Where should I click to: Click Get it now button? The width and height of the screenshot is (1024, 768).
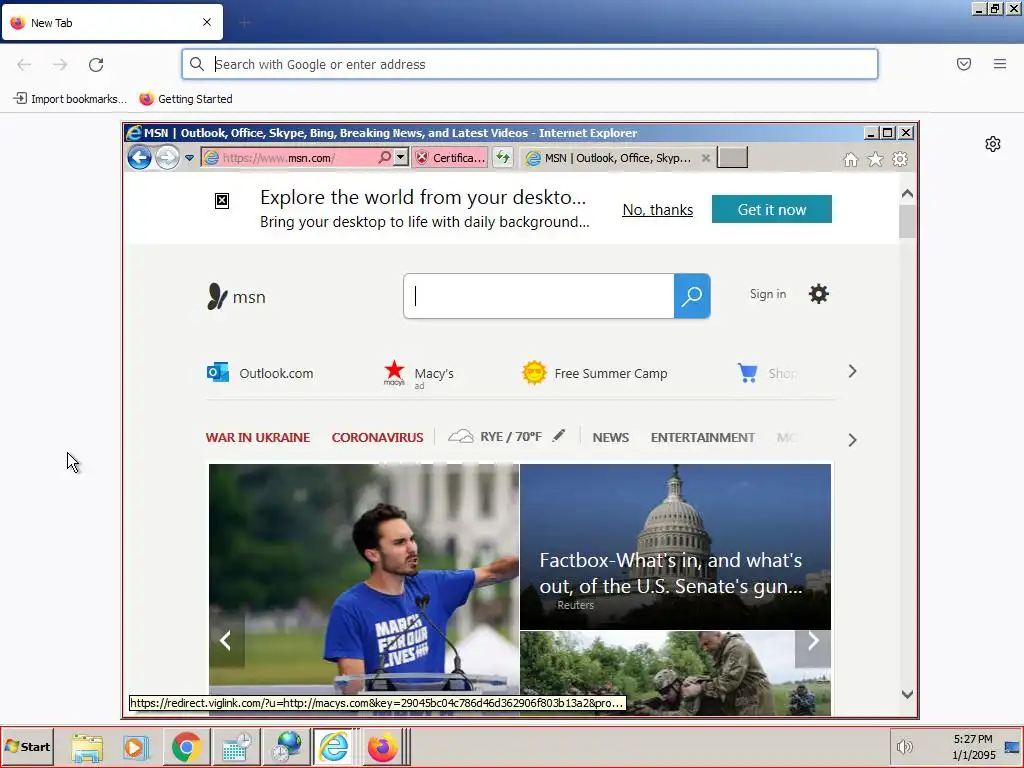point(771,209)
